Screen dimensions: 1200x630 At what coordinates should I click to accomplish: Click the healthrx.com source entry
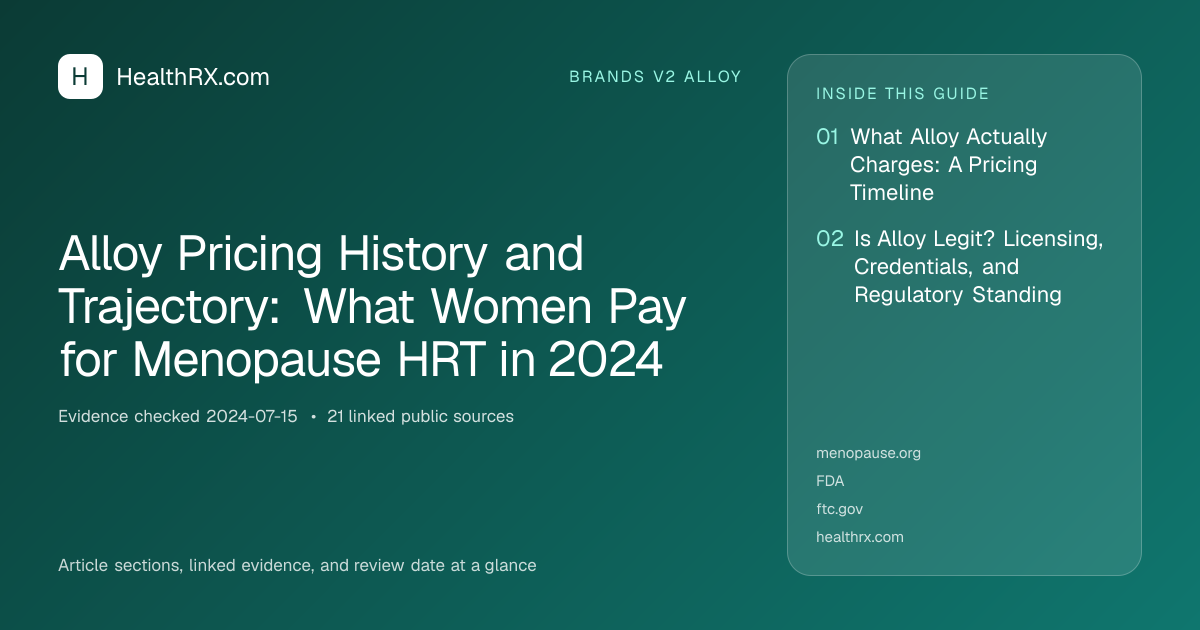click(860, 537)
